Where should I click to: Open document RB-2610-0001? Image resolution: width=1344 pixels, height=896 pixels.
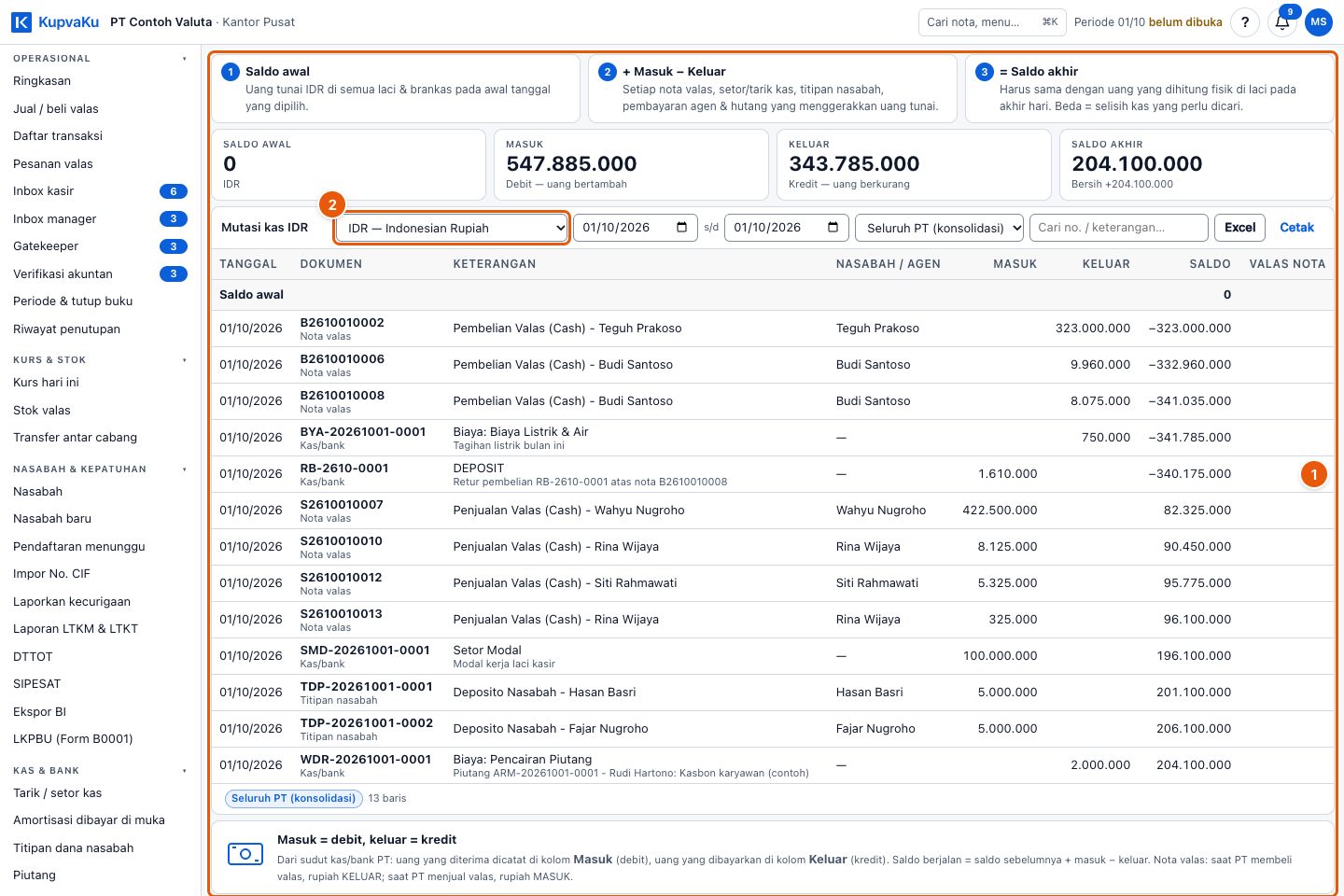pos(344,469)
